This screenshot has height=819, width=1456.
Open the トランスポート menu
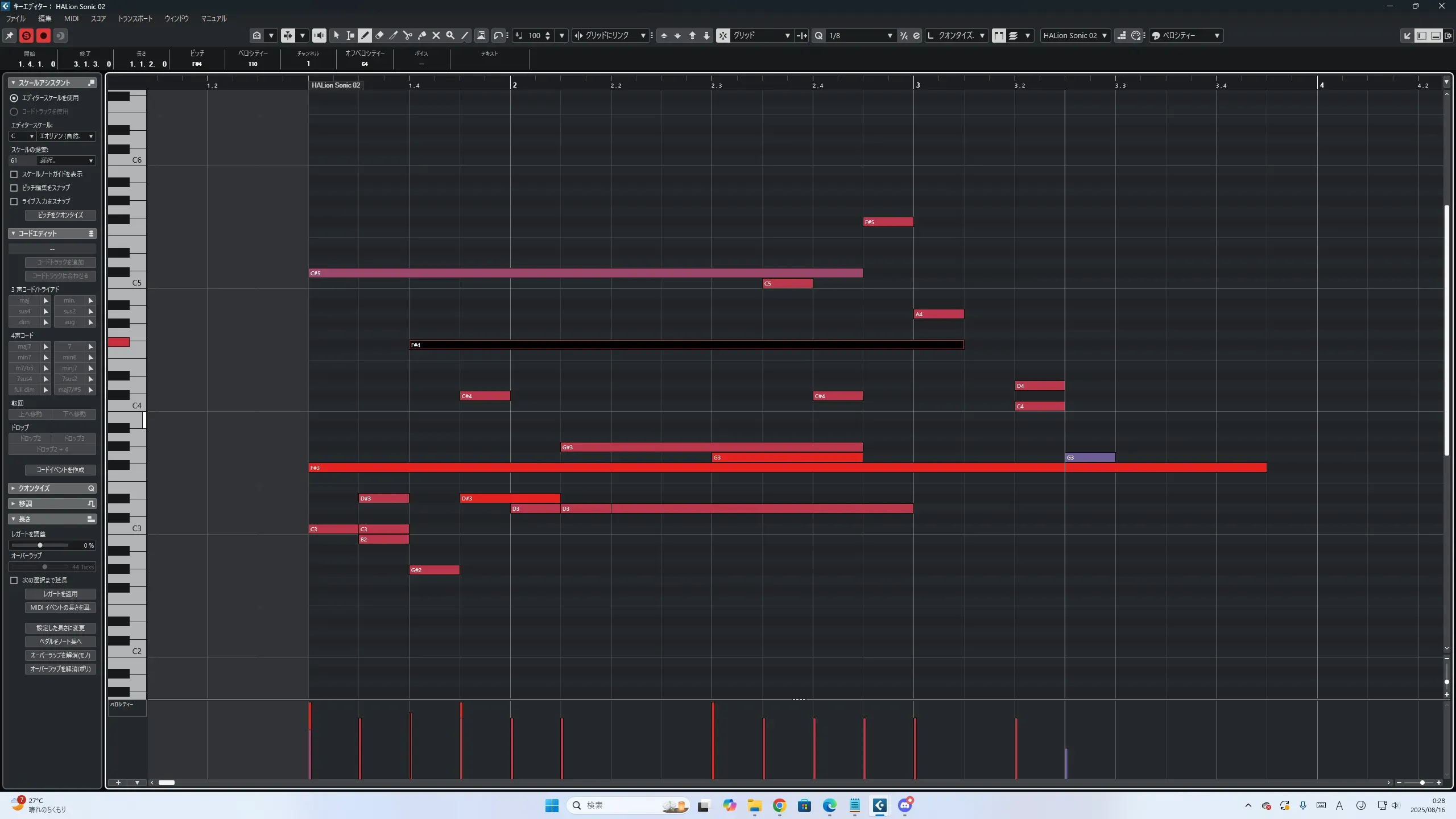tap(135, 18)
